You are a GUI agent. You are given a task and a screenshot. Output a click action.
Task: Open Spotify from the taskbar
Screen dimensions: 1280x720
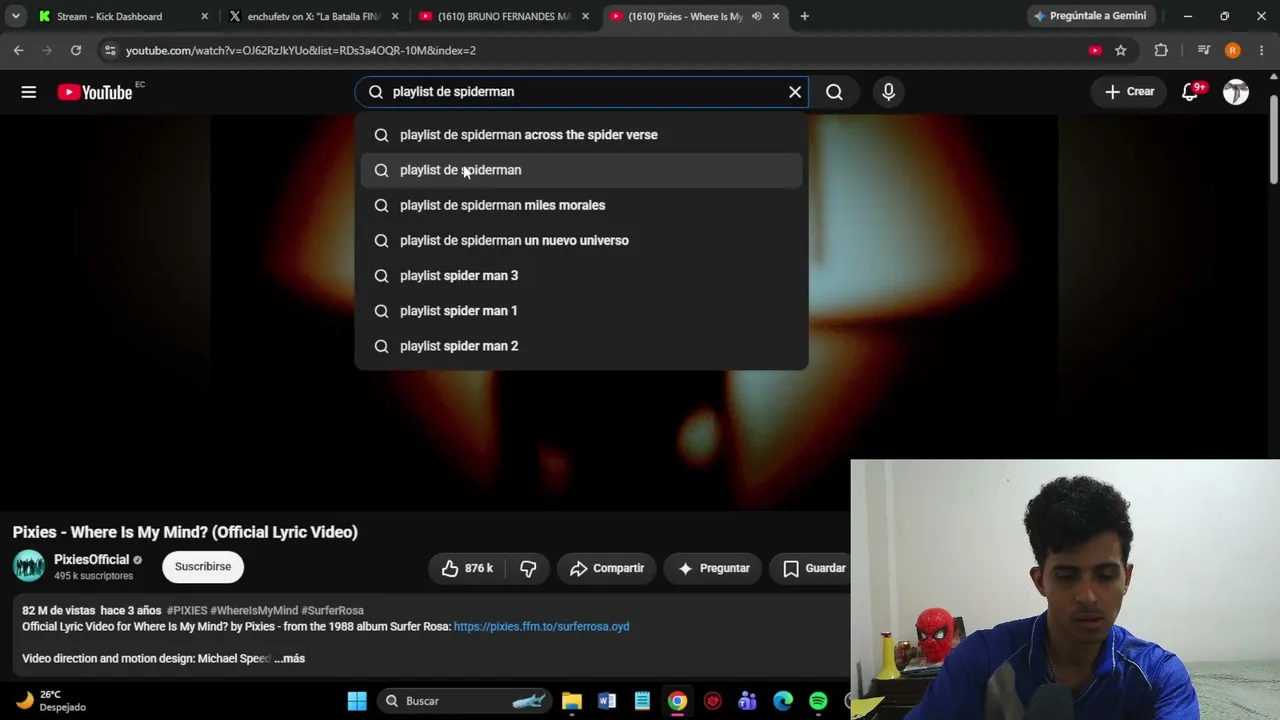(818, 701)
